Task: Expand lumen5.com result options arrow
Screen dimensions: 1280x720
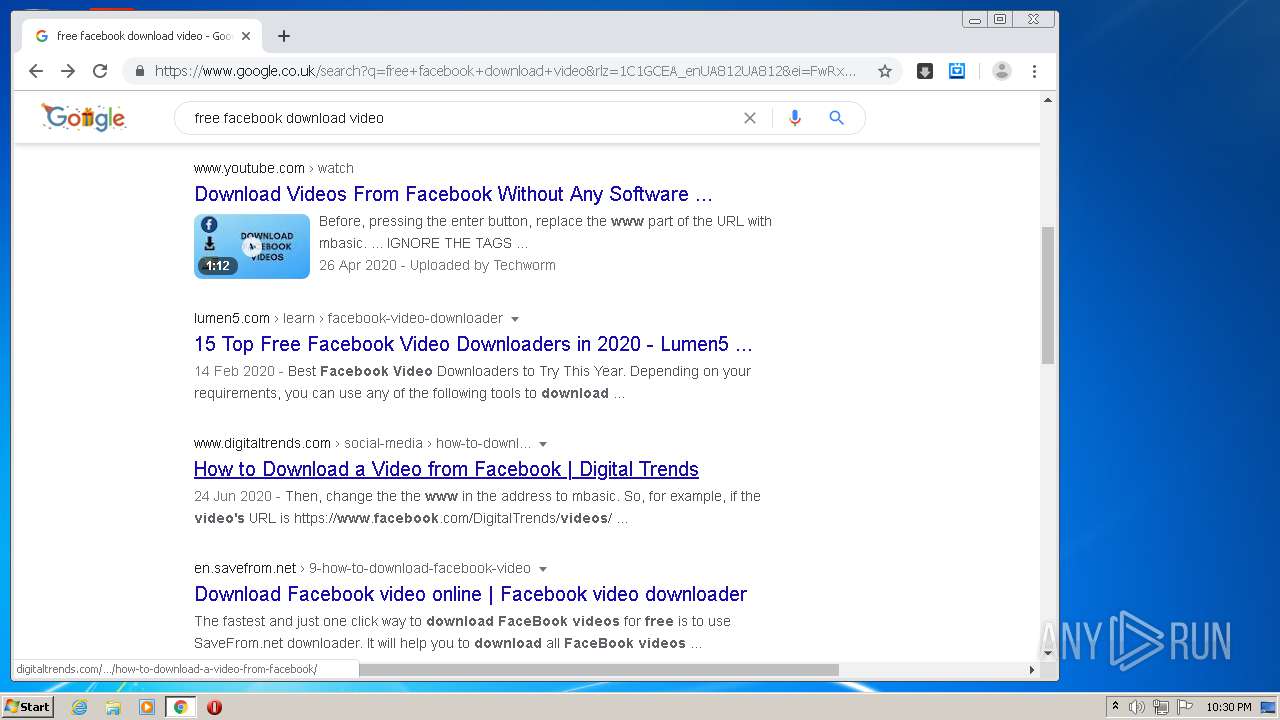Action: [515, 319]
